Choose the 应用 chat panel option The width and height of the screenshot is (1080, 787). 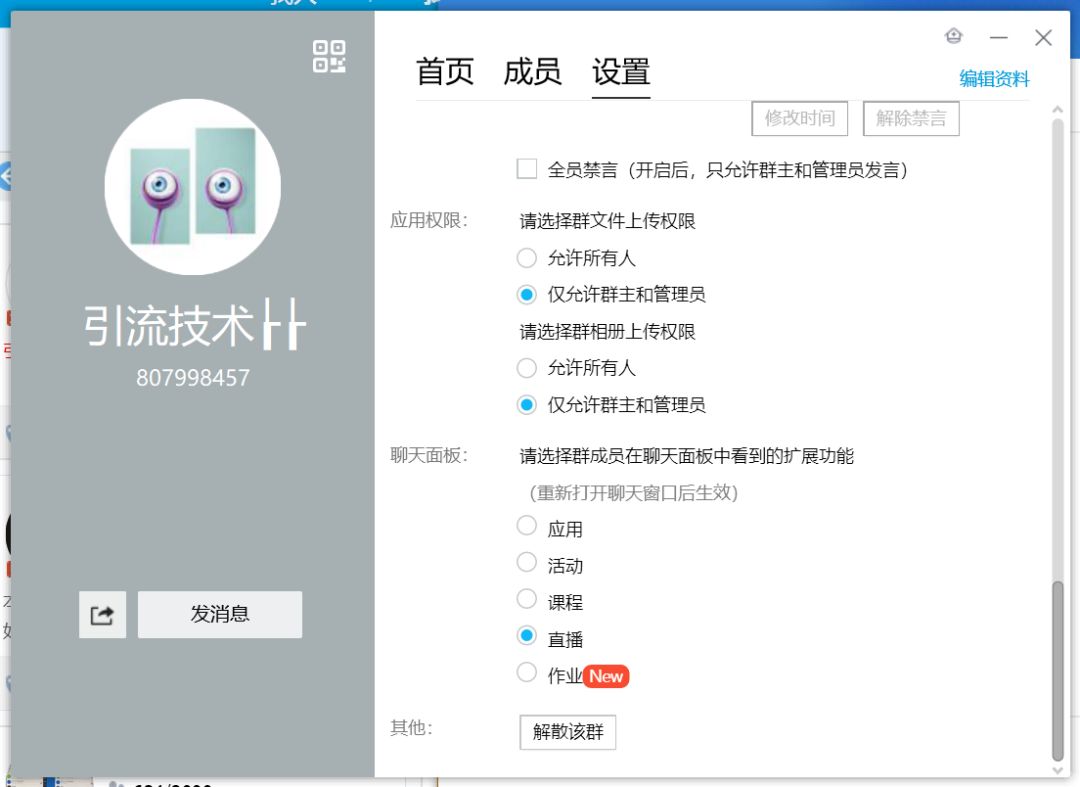(x=527, y=525)
